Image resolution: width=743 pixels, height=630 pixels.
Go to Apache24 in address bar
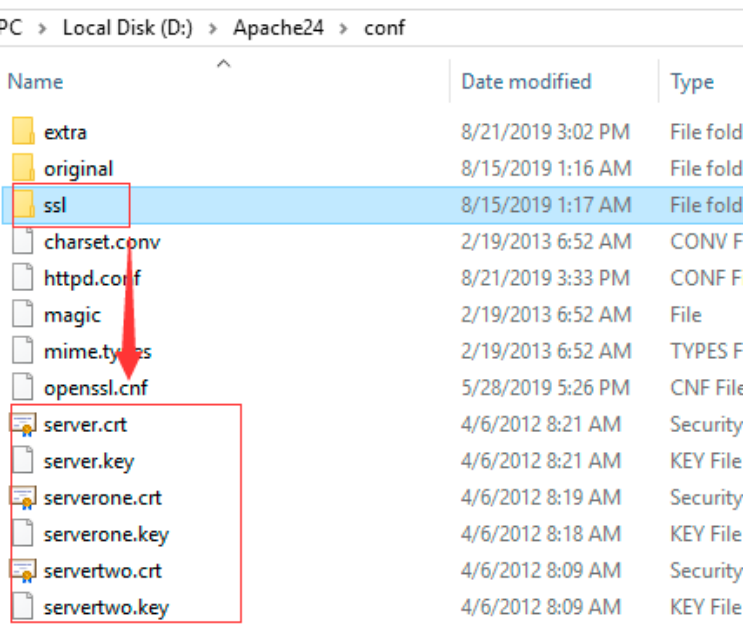click(x=278, y=27)
